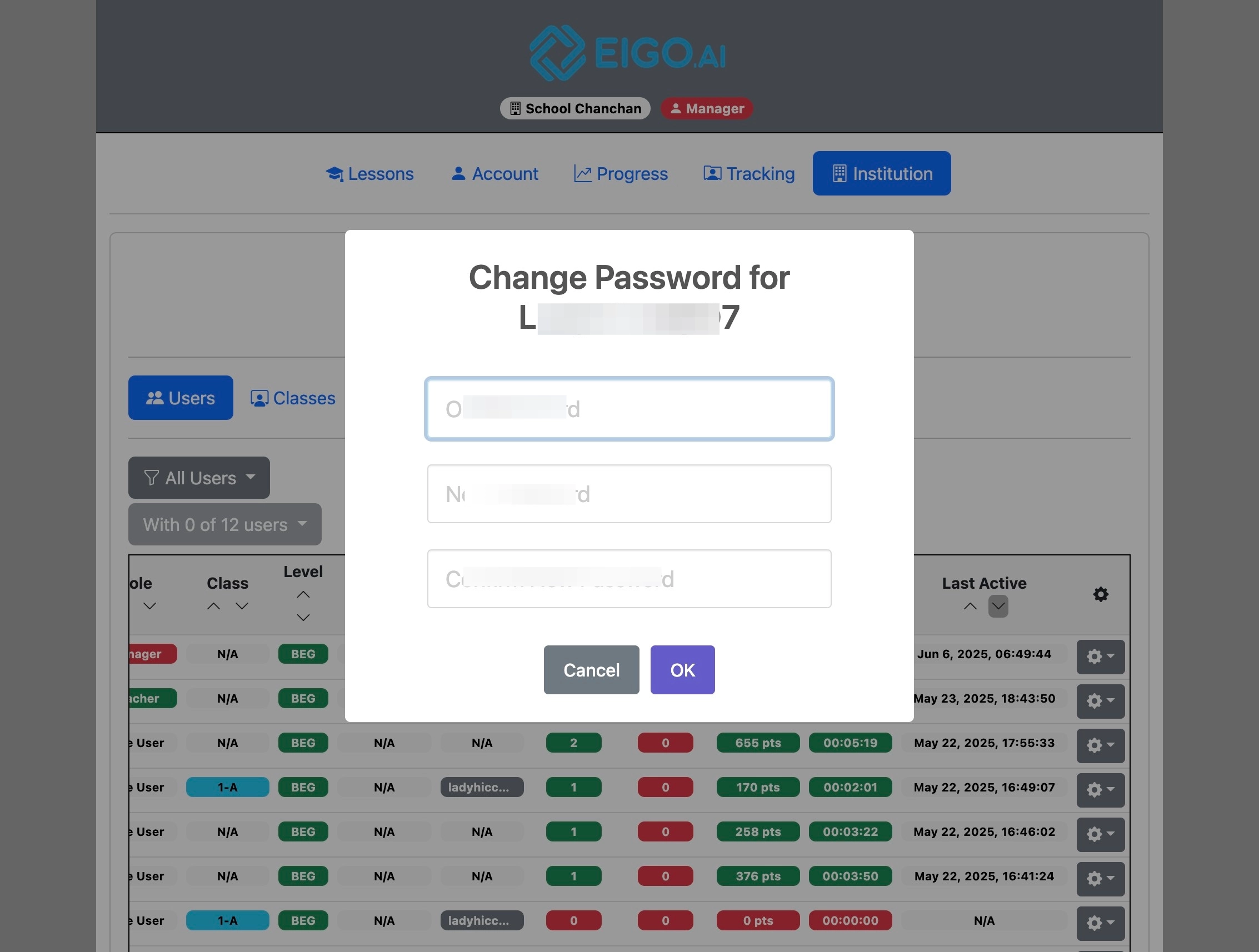Viewport: 1259px width, 952px height.
Task: Switch to the Classes sub-tab
Action: point(293,398)
